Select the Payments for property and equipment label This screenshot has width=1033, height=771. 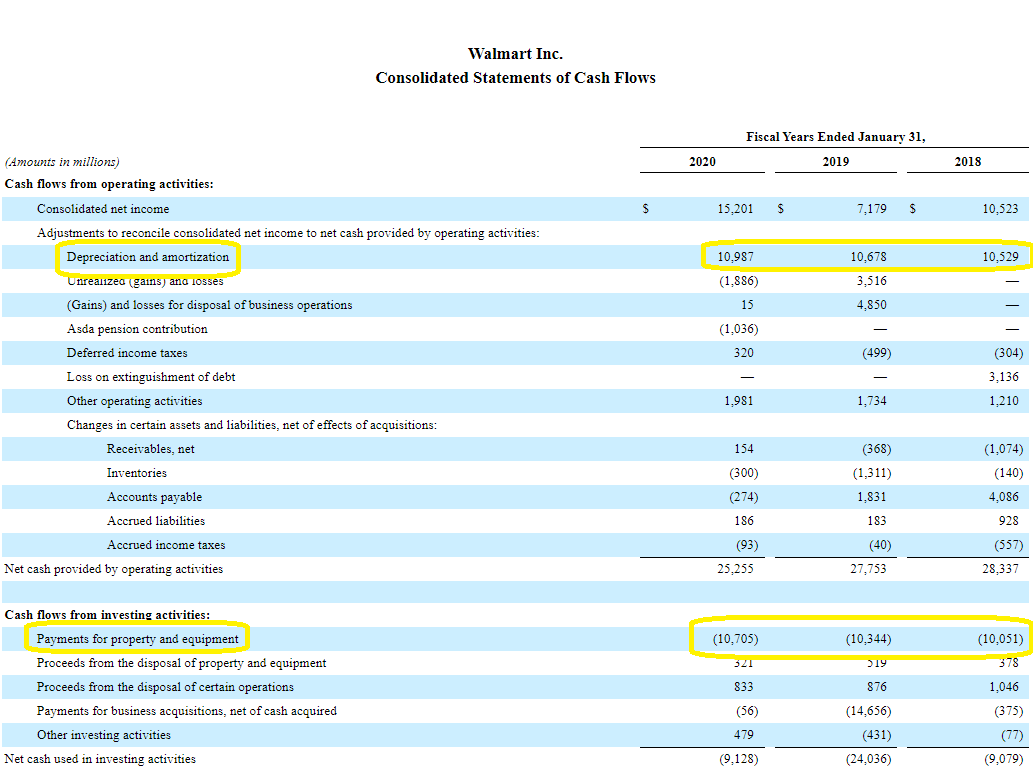tap(138, 639)
